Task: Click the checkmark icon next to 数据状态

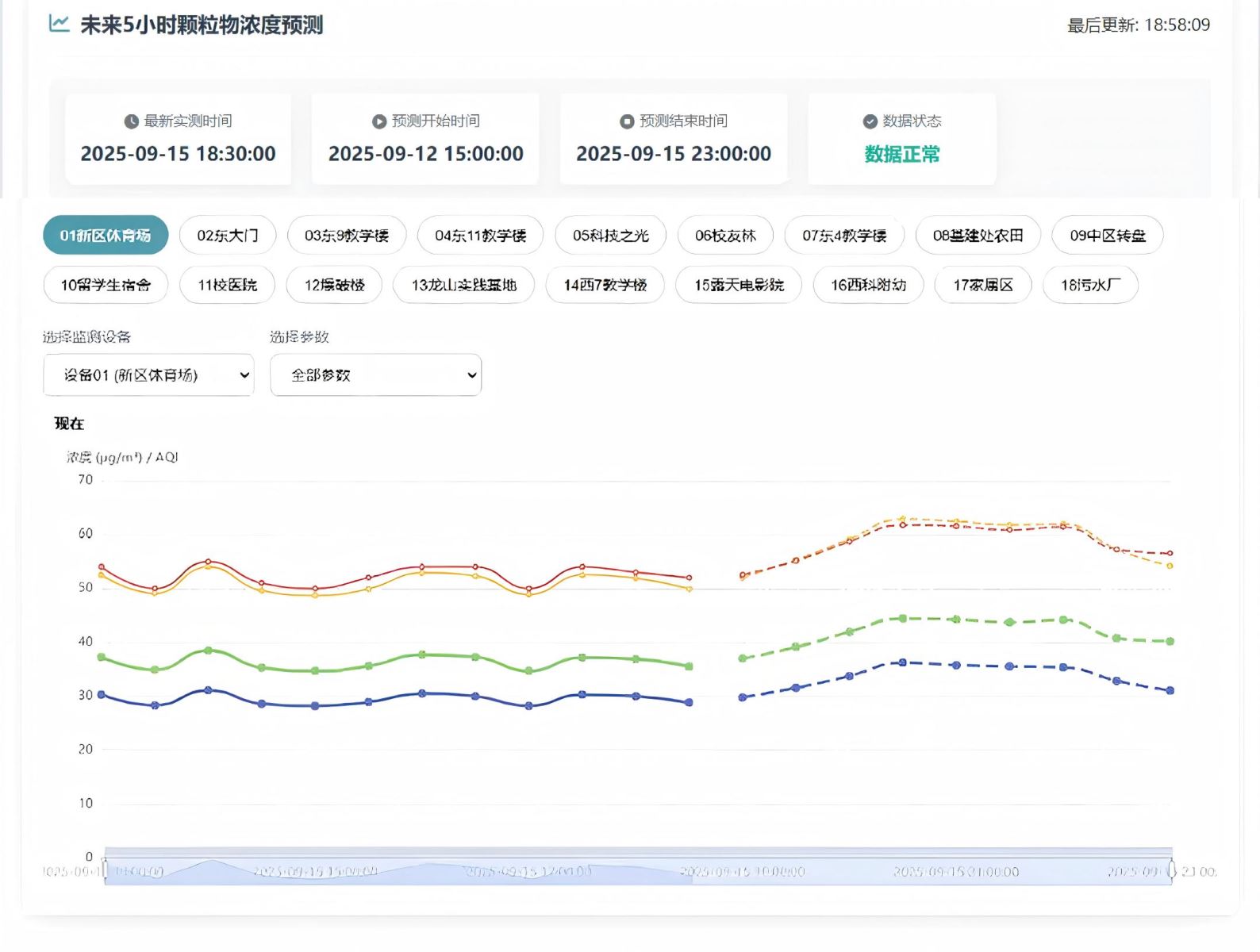Action: click(x=870, y=121)
